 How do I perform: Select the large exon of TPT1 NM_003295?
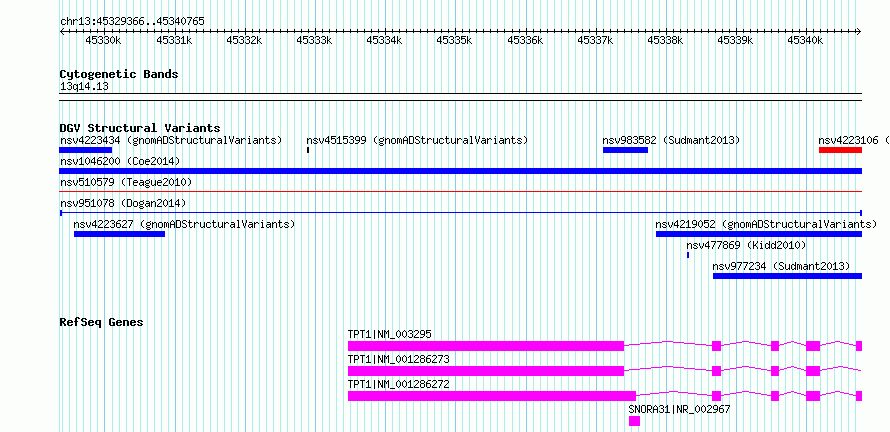(486, 346)
